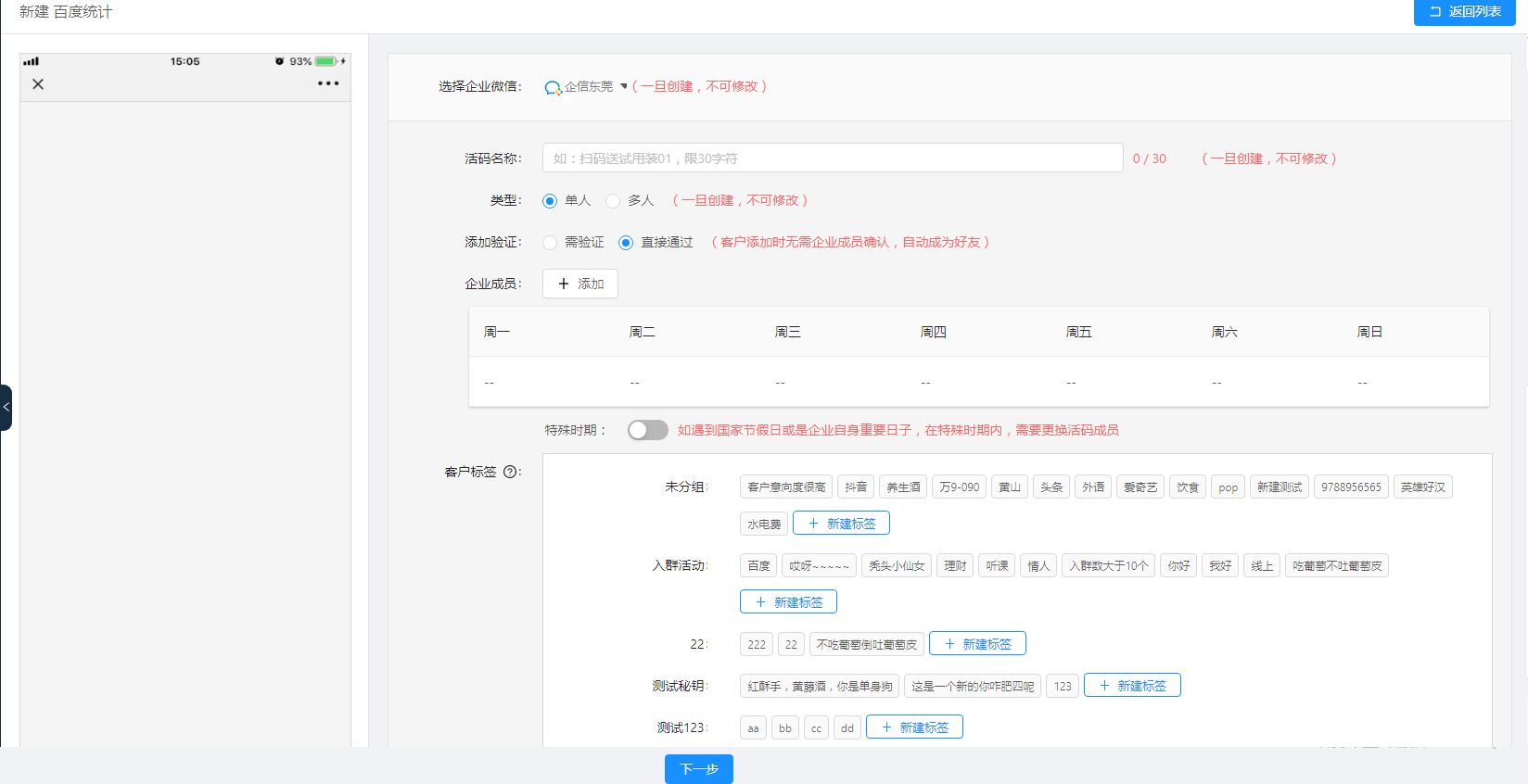The image size is (1528, 784).
Task: Select the 单人 type radio button
Action: tap(550, 201)
